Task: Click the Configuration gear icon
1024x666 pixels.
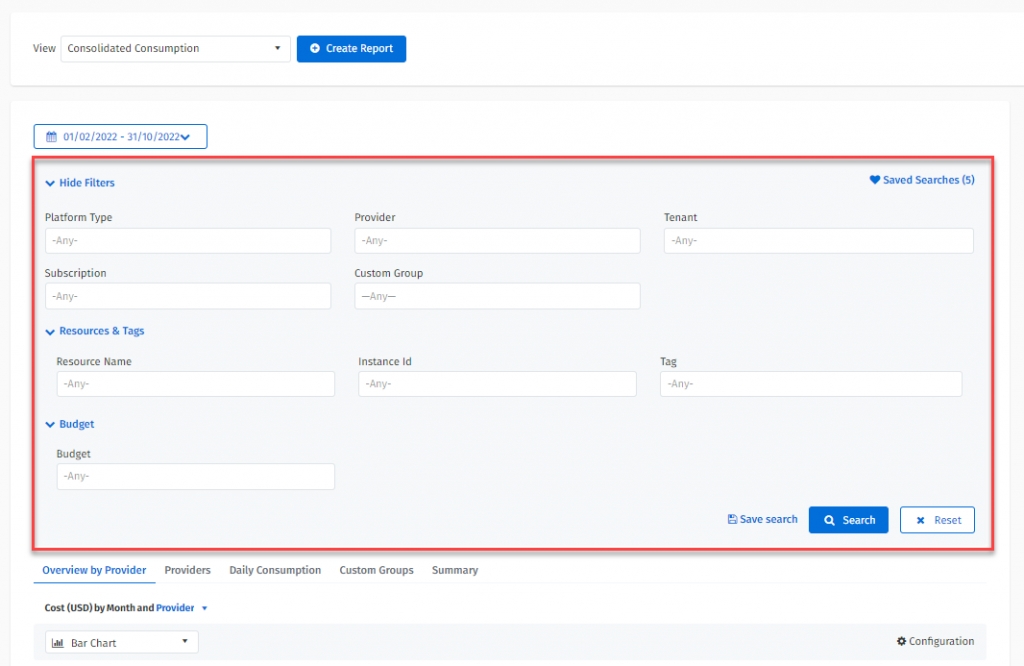Action: (901, 642)
